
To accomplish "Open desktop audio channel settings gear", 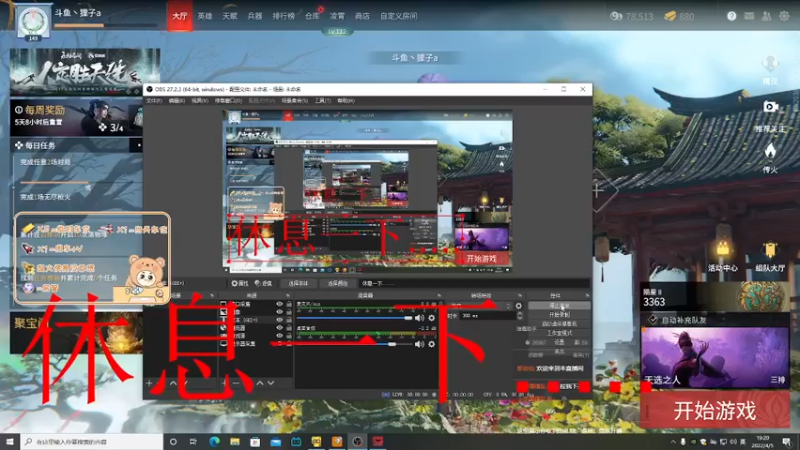I will 432,344.
